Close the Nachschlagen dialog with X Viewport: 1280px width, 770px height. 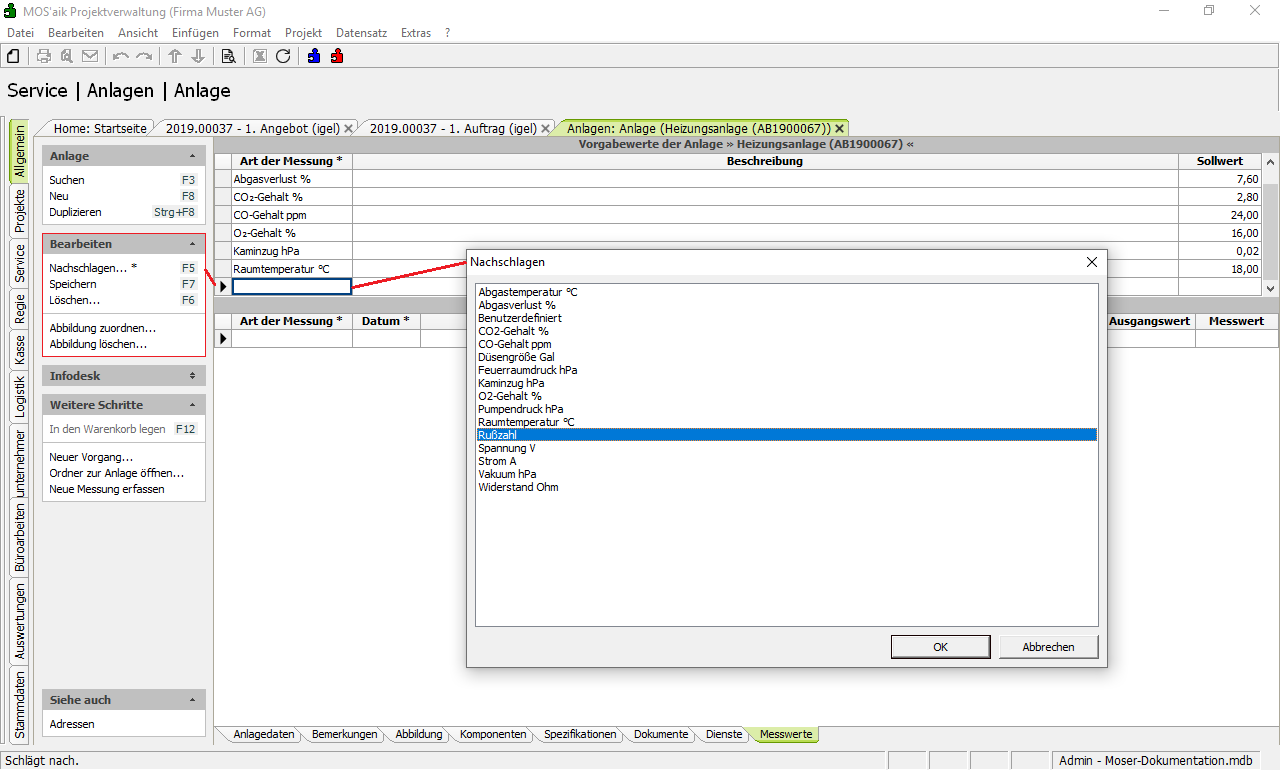tap(1091, 262)
